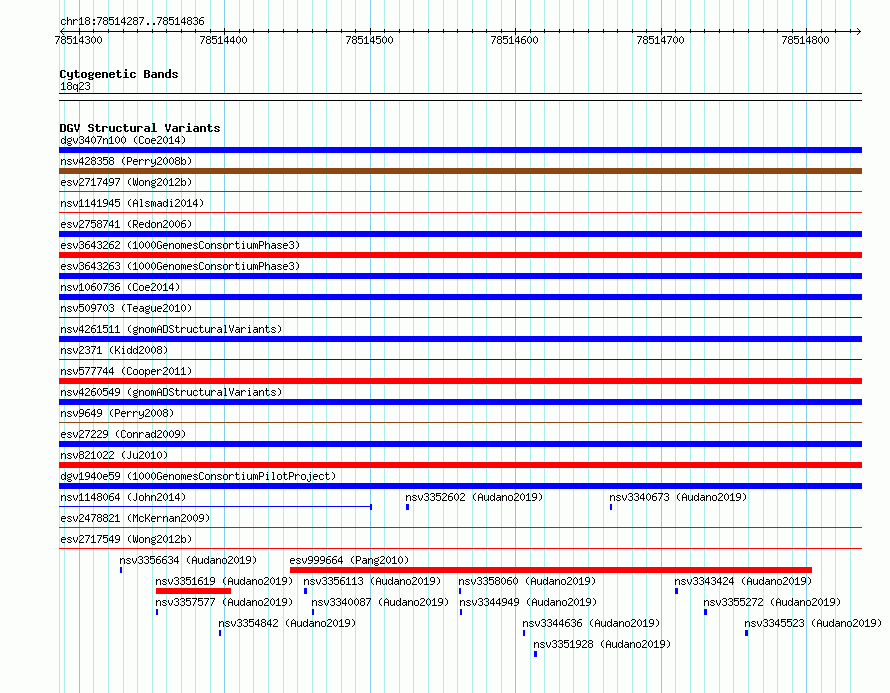The image size is (890, 693).
Task: Click the Cytogenetic Bands track title
Action: pyautogui.click(x=119, y=74)
